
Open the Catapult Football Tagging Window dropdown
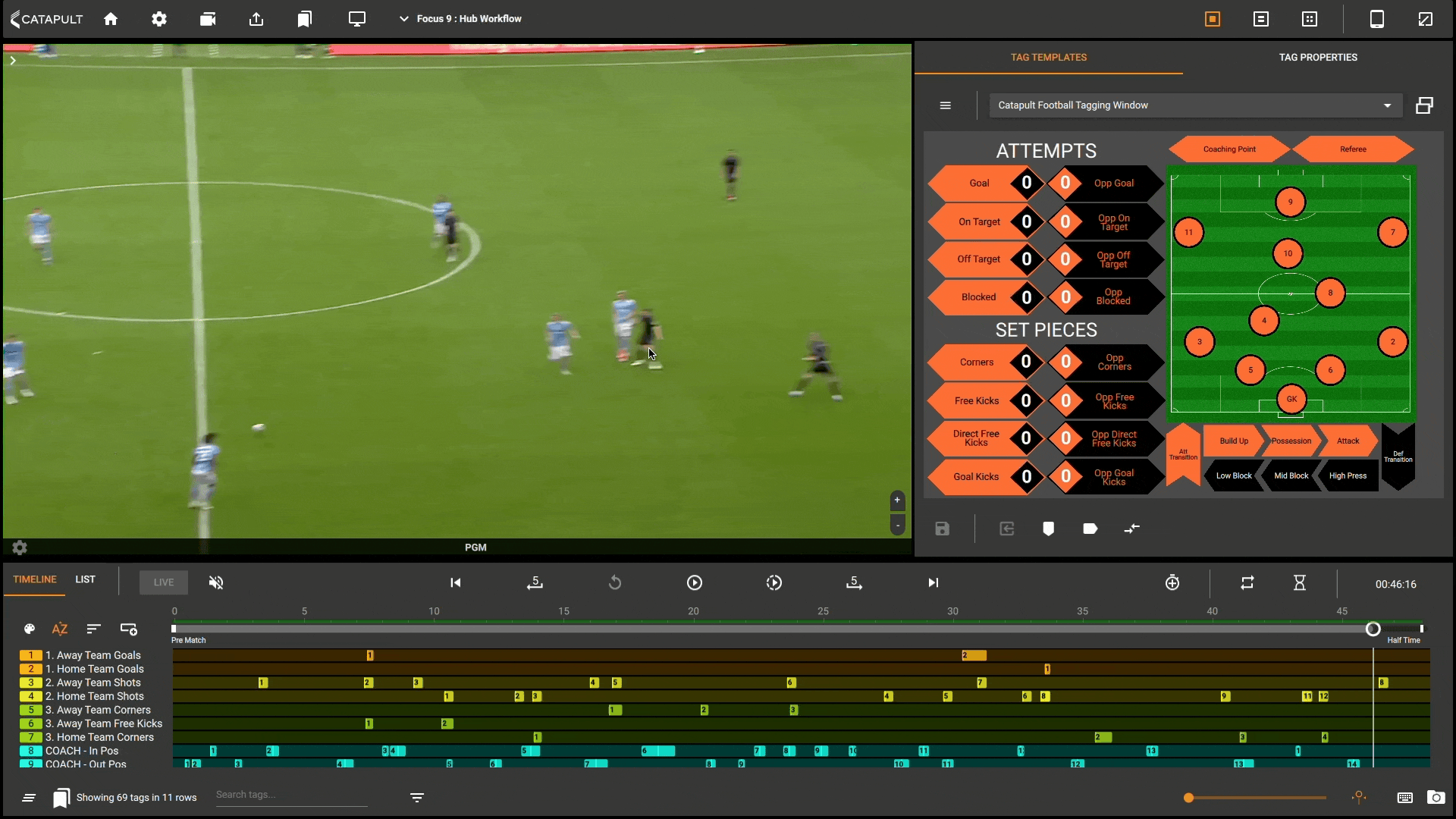pos(1196,105)
